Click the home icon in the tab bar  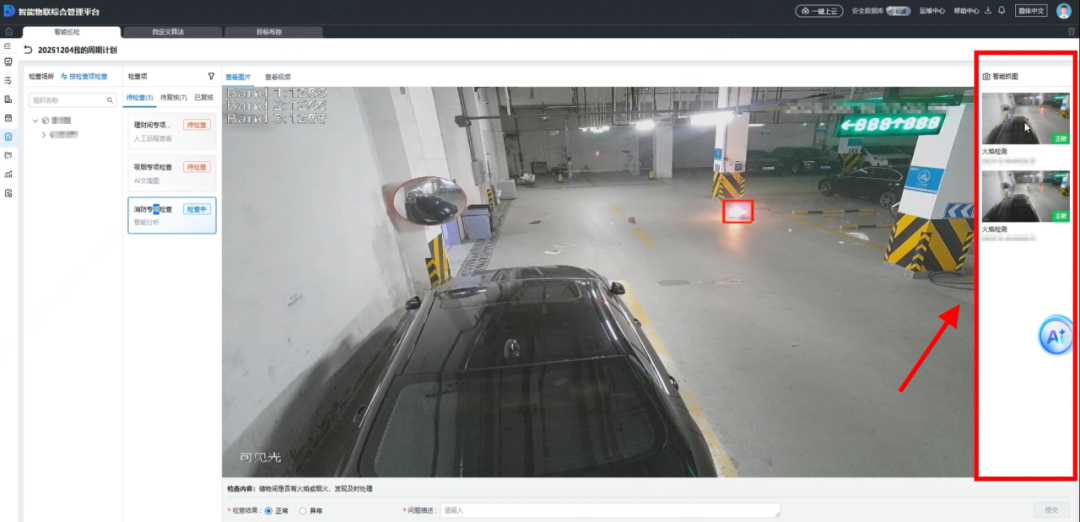click(9, 32)
